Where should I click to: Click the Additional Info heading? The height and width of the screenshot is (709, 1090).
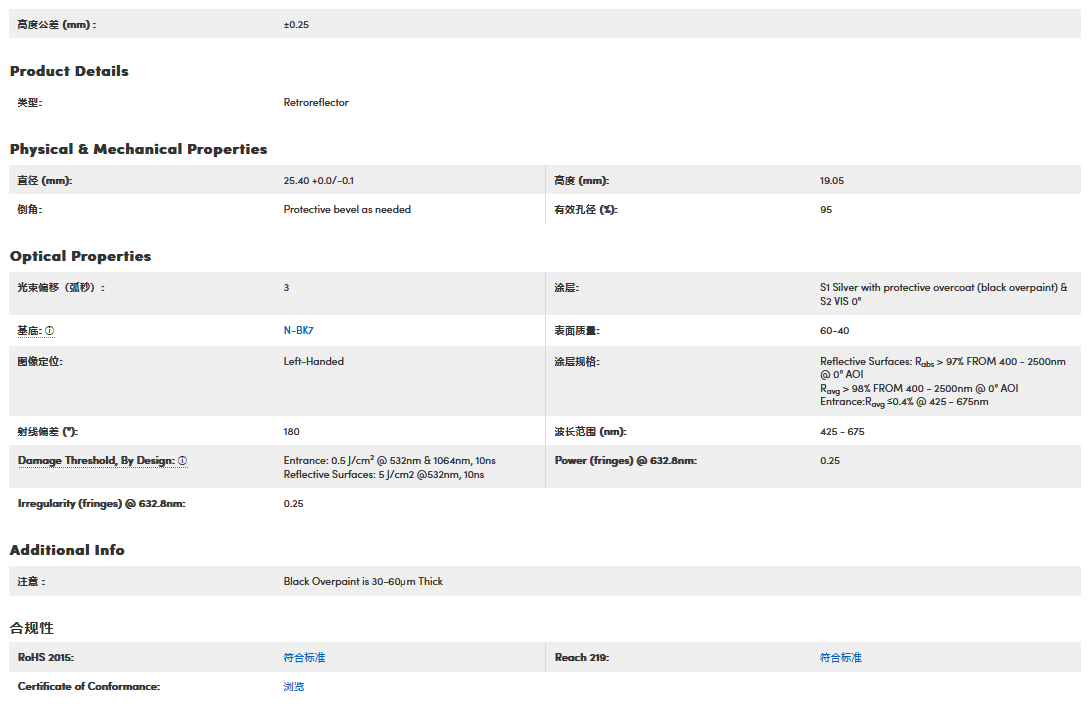click(67, 550)
